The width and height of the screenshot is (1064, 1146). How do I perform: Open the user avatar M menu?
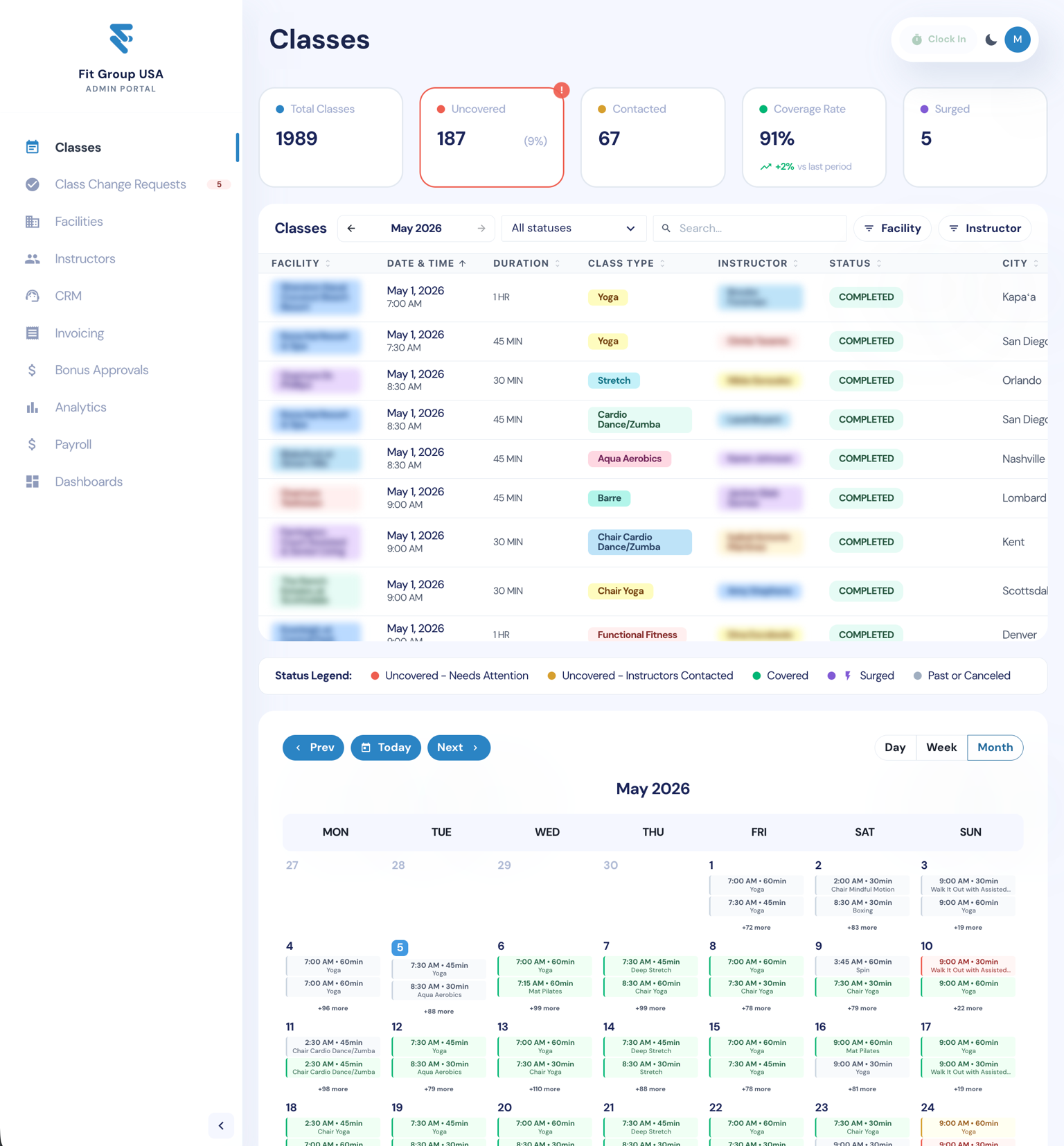[1018, 39]
